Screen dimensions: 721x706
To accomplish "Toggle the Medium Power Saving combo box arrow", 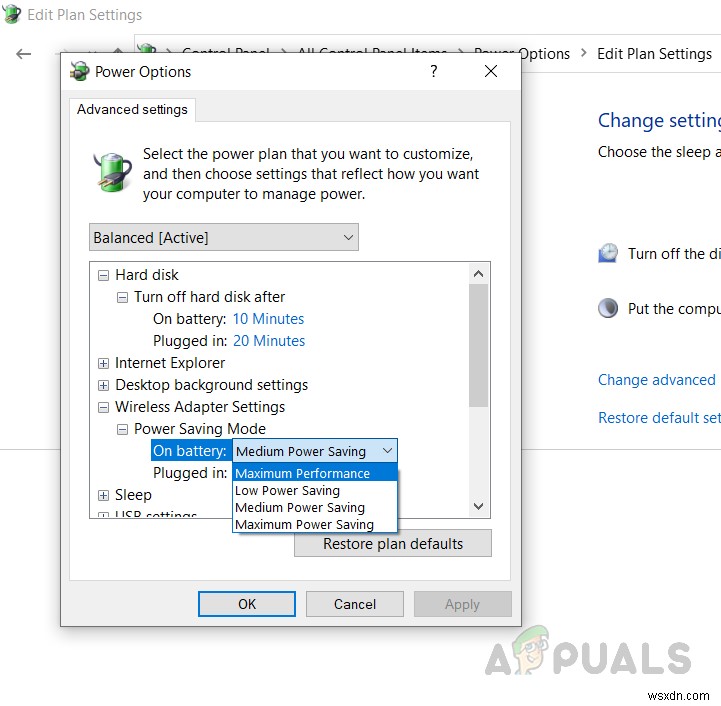I will point(388,451).
